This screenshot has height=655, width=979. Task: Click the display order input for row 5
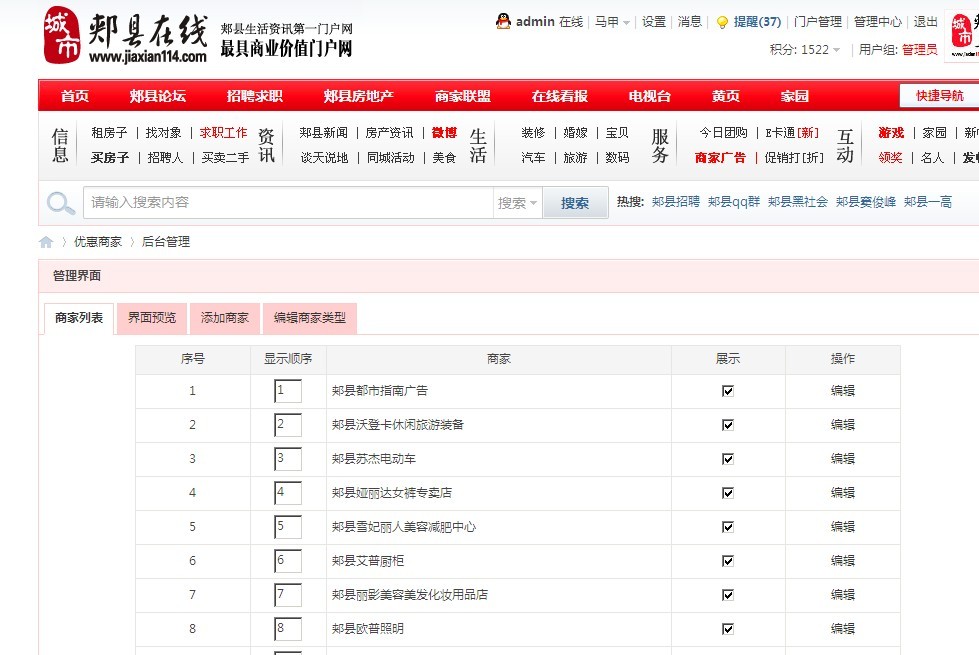289,526
